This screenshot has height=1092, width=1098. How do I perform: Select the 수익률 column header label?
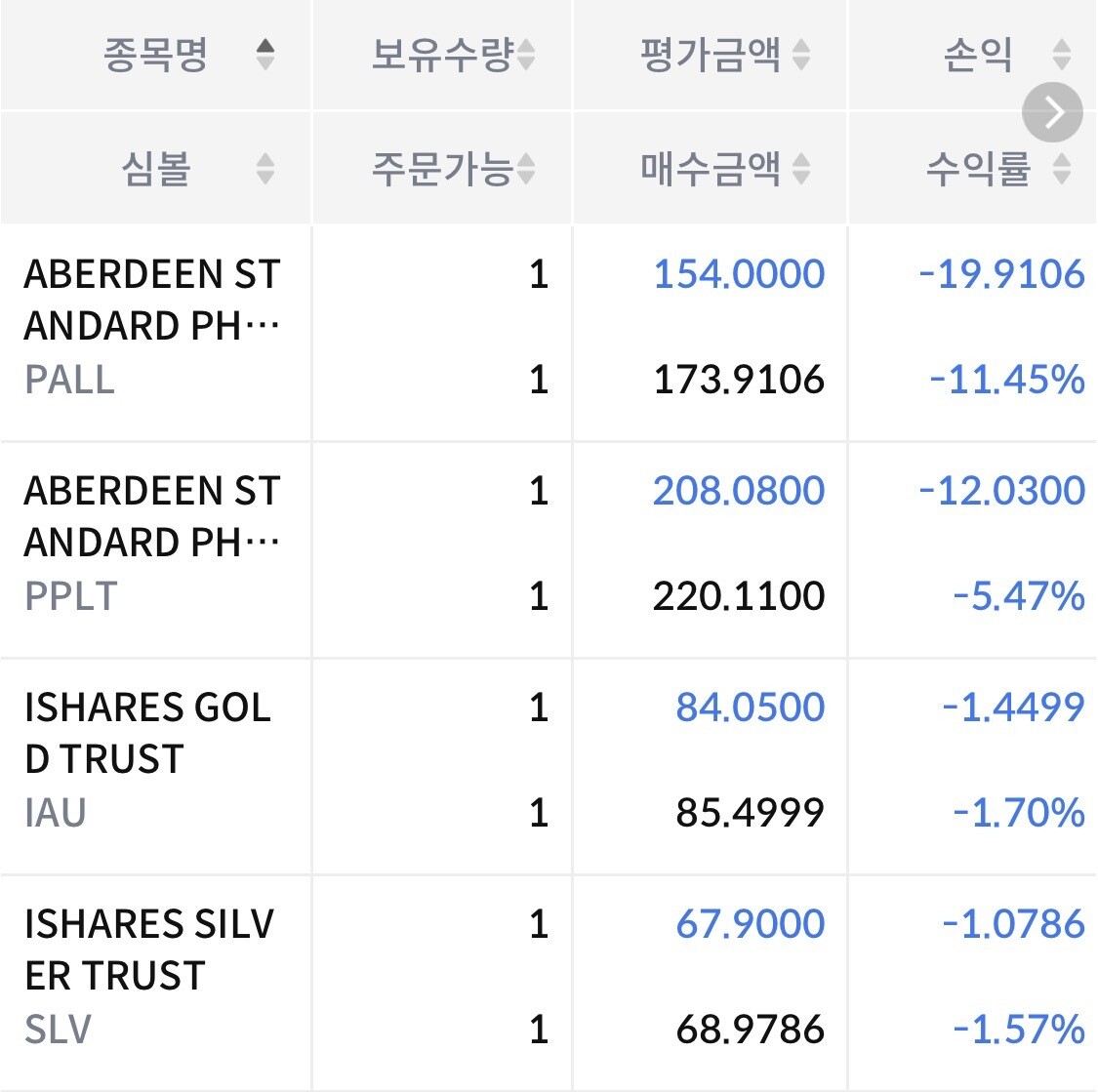click(x=978, y=169)
